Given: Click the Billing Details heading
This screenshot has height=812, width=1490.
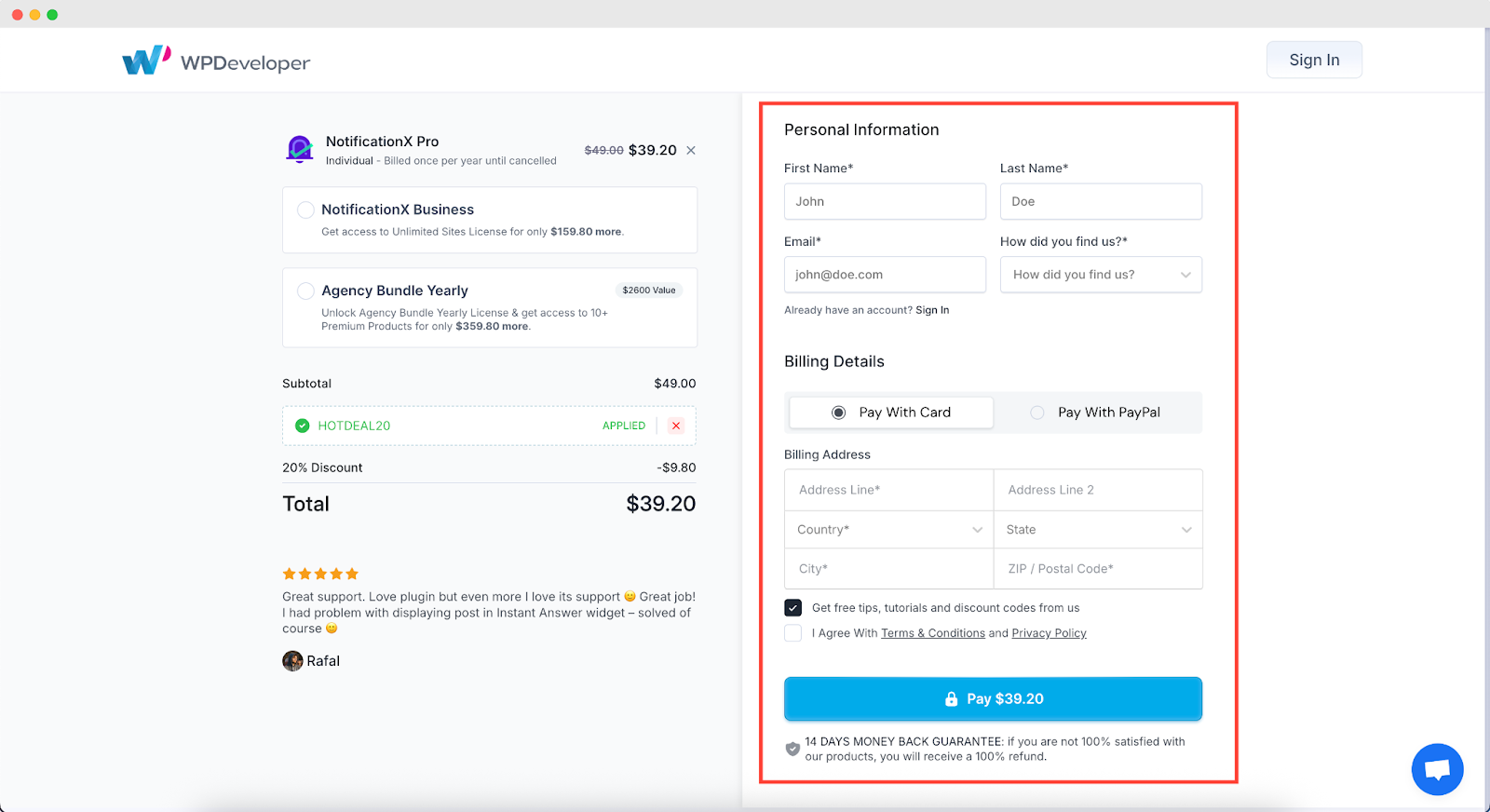Looking at the screenshot, I should (x=834, y=361).
